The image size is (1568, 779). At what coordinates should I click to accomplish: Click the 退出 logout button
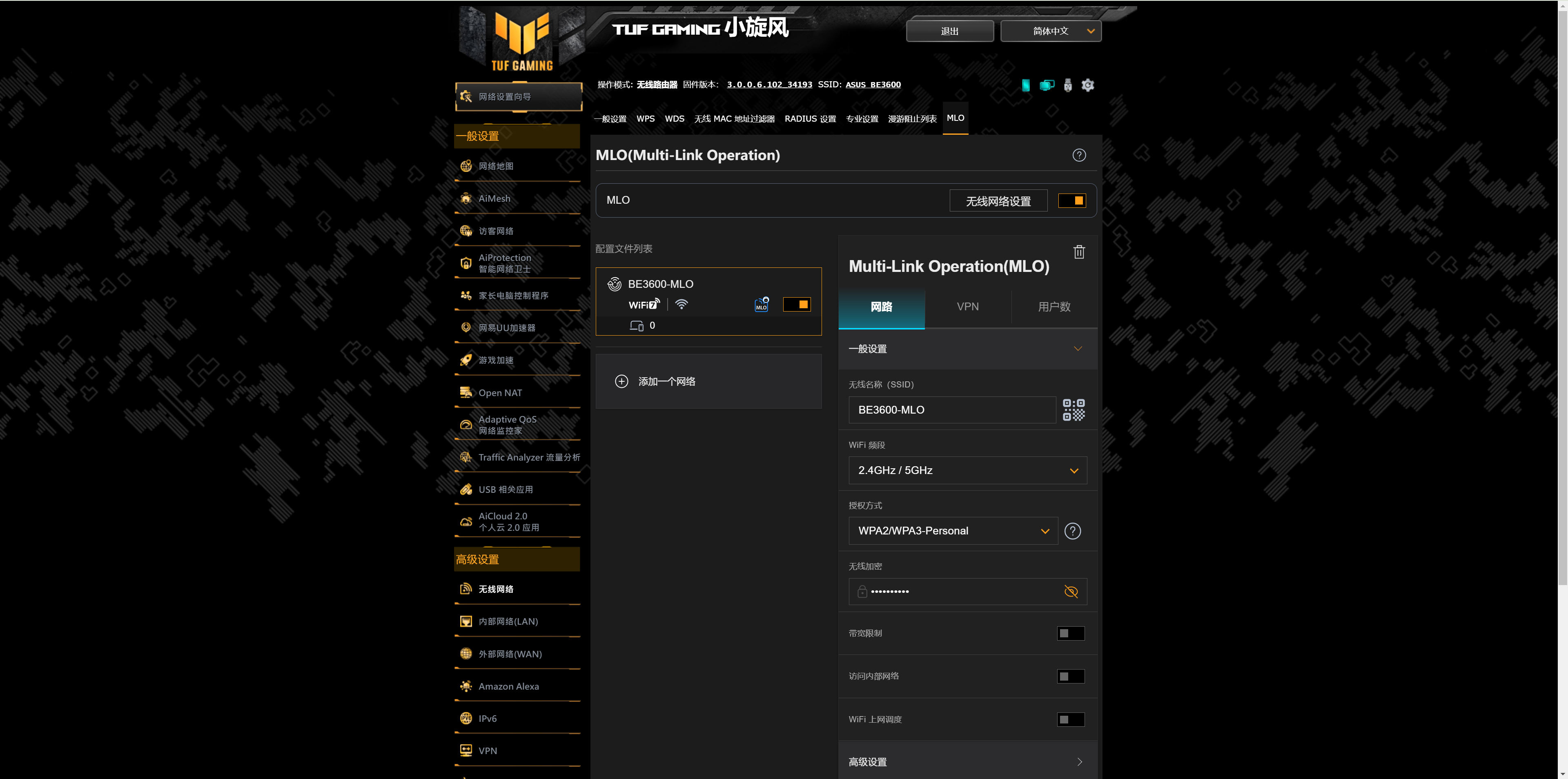click(x=949, y=31)
